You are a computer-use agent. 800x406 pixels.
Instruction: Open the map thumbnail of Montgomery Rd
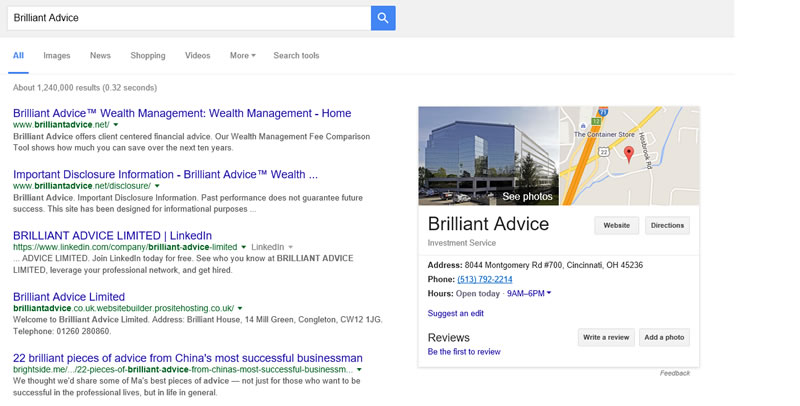[x=630, y=156]
